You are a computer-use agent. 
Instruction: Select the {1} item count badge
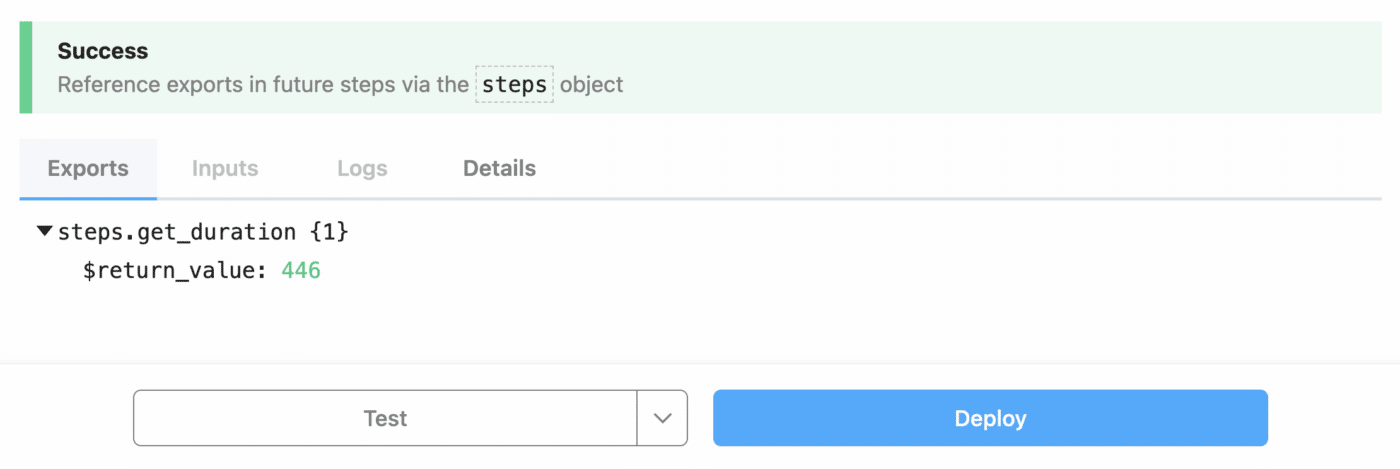tap(329, 232)
